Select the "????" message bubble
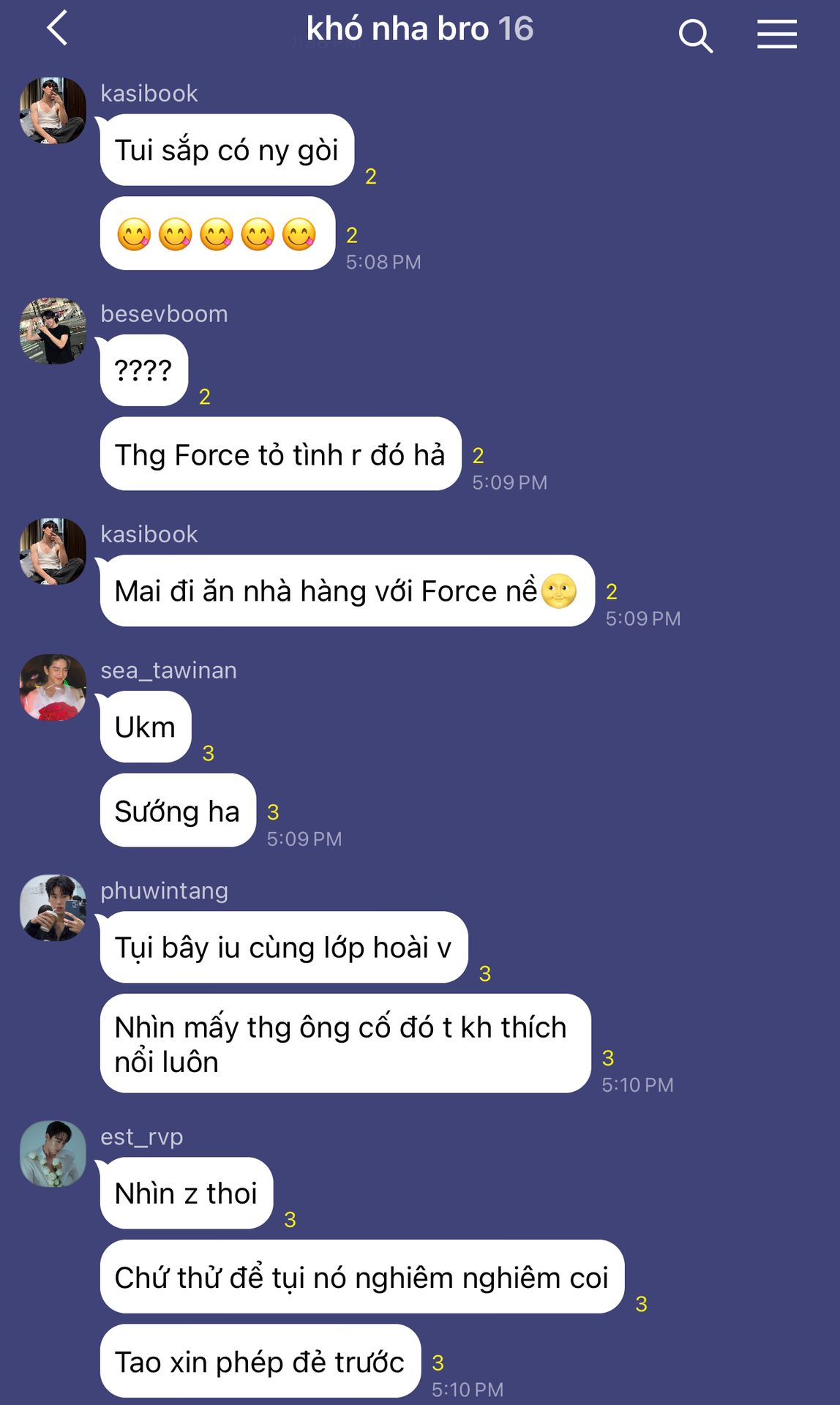Screen dimensions: 840x1405 143,370
